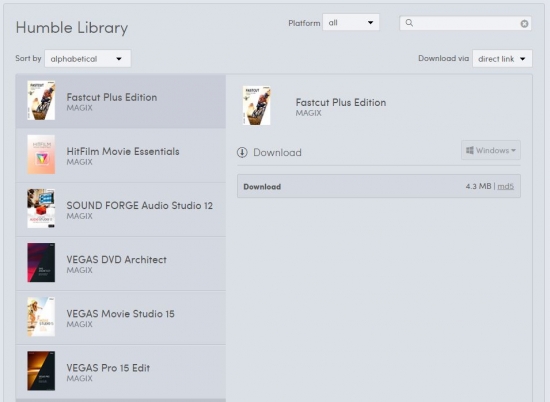Select SOUND FORGE Audio Studio 12

tap(121, 209)
